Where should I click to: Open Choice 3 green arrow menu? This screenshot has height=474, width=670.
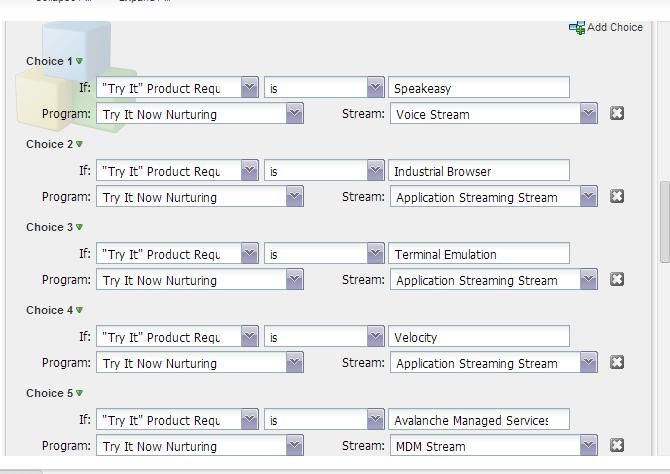click(x=80, y=228)
